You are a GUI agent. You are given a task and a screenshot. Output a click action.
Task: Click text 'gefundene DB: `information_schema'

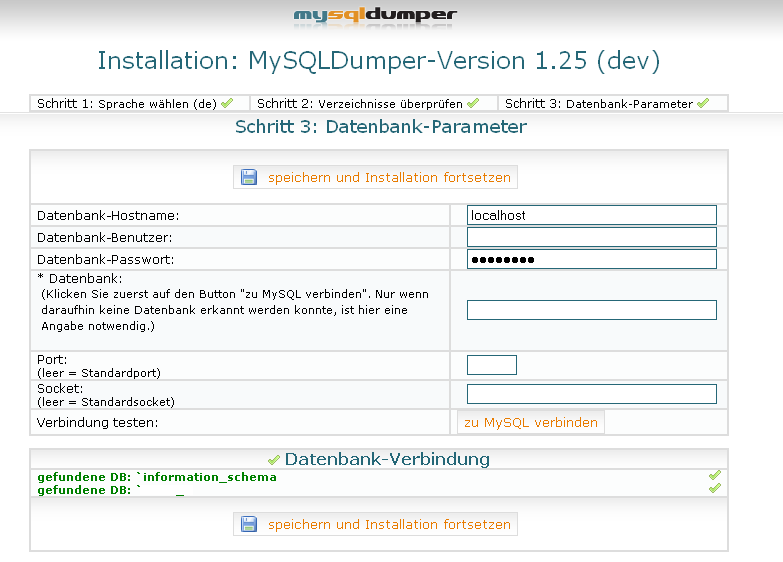click(157, 477)
